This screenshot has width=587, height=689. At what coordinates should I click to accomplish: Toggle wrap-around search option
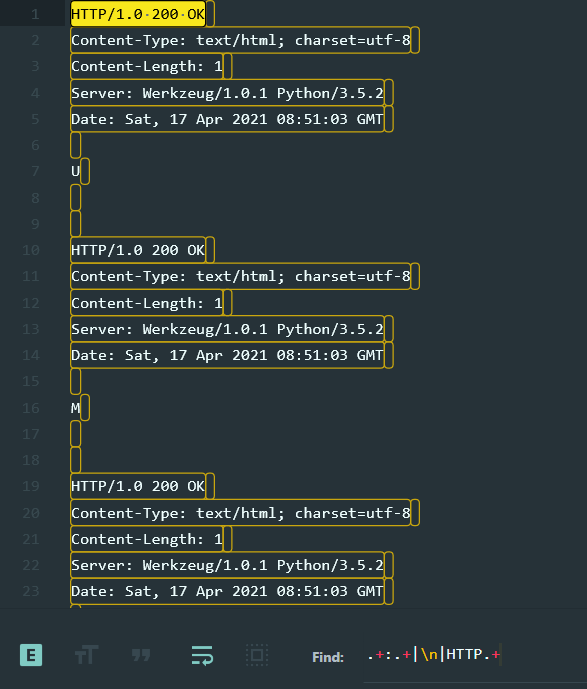click(x=202, y=655)
